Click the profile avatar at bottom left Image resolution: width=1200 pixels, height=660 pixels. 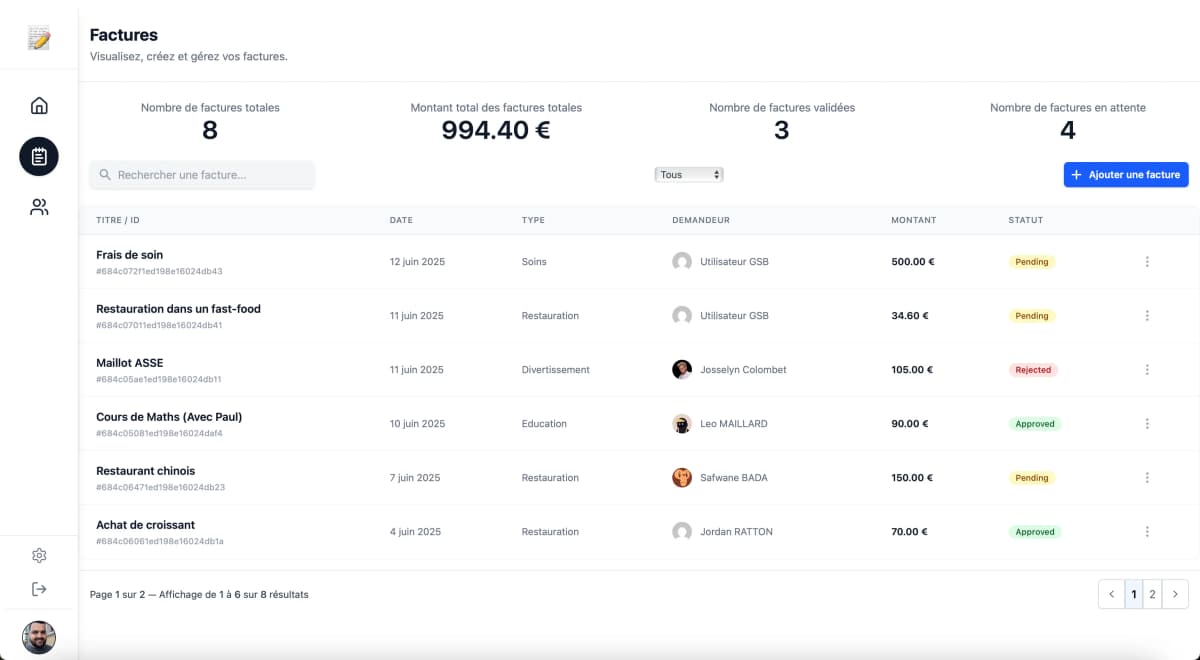pyautogui.click(x=39, y=637)
